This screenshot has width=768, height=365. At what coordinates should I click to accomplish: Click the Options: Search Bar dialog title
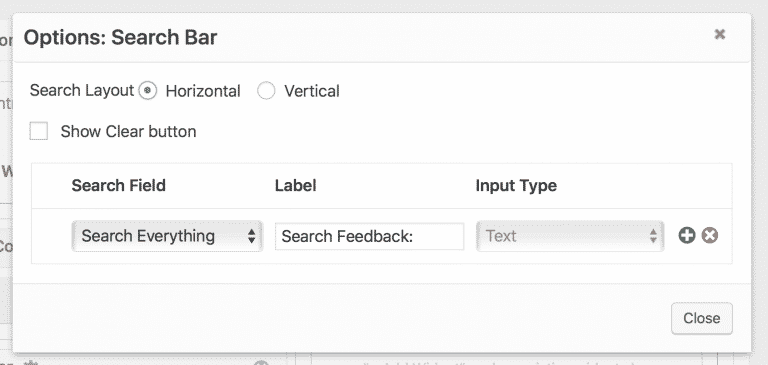pyautogui.click(x=120, y=38)
